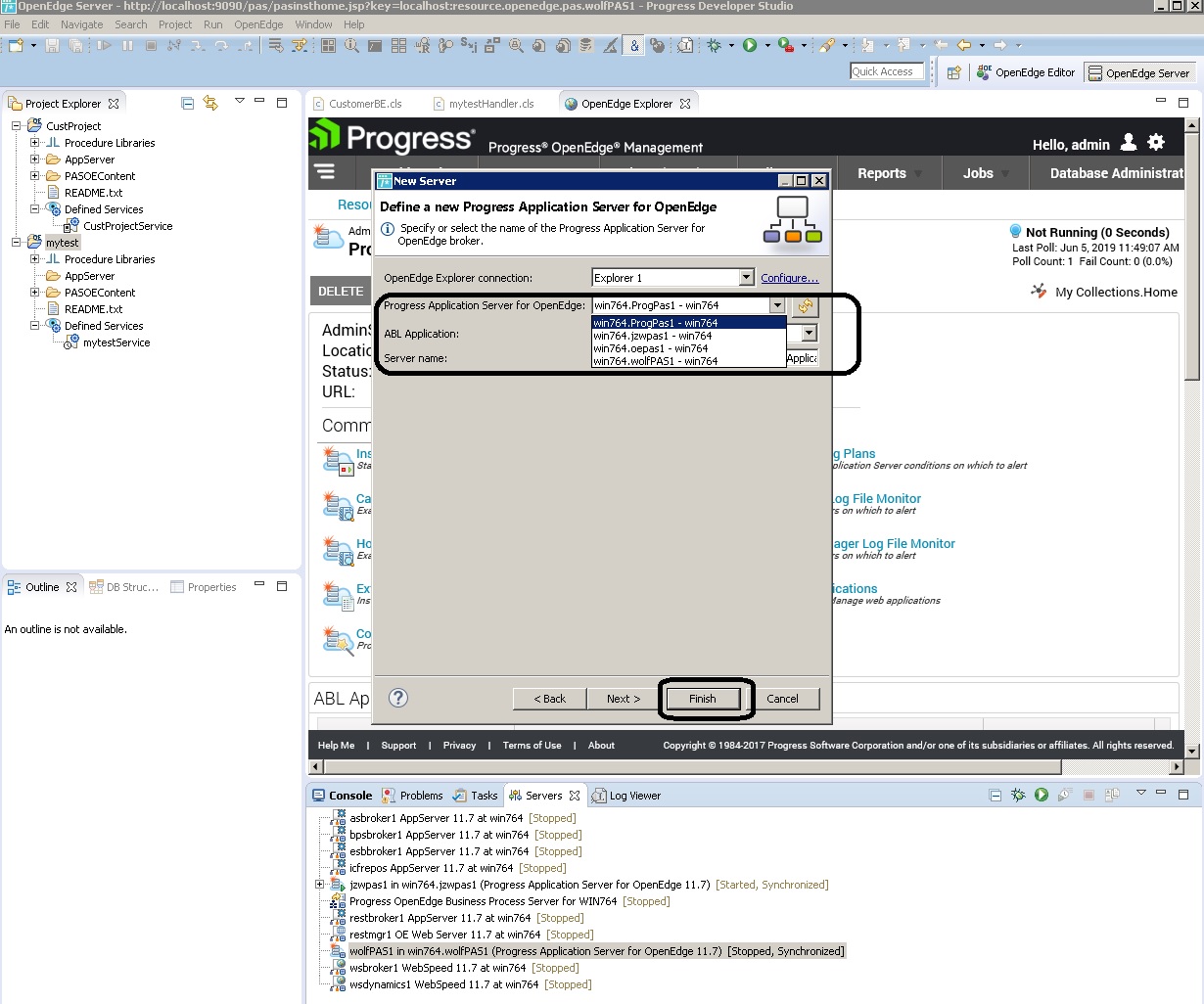Click the refresh icon beside the server combo
This screenshot has height=1004, width=1204.
point(805,306)
